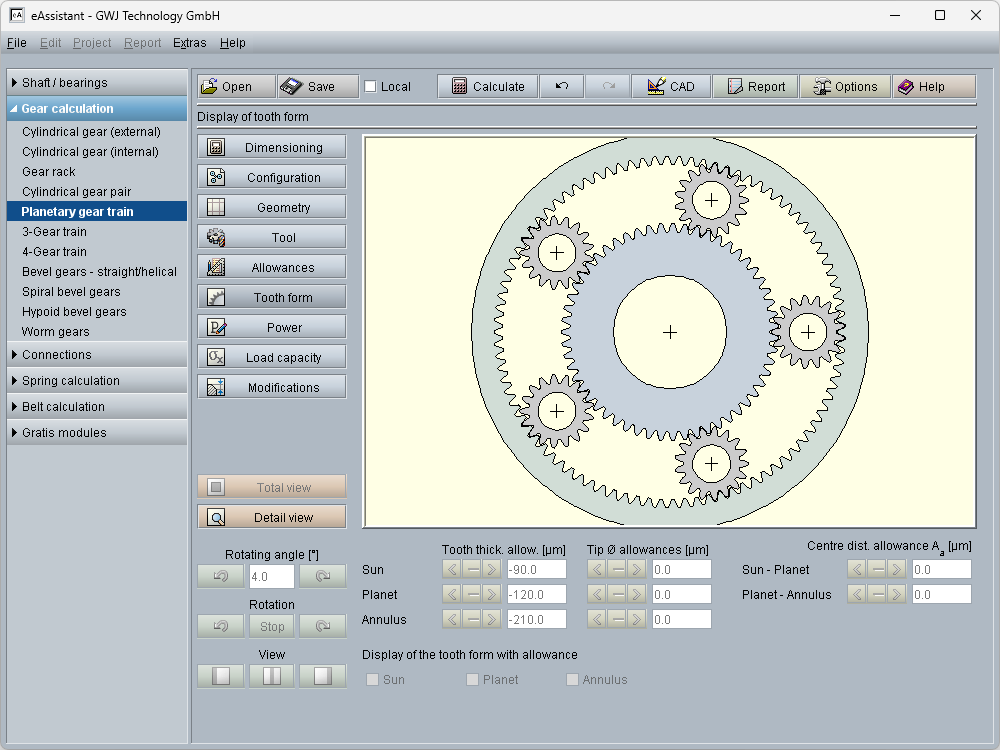Image resolution: width=1000 pixels, height=750 pixels.
Task: Click the Modifications button
Action: (272, 388)
